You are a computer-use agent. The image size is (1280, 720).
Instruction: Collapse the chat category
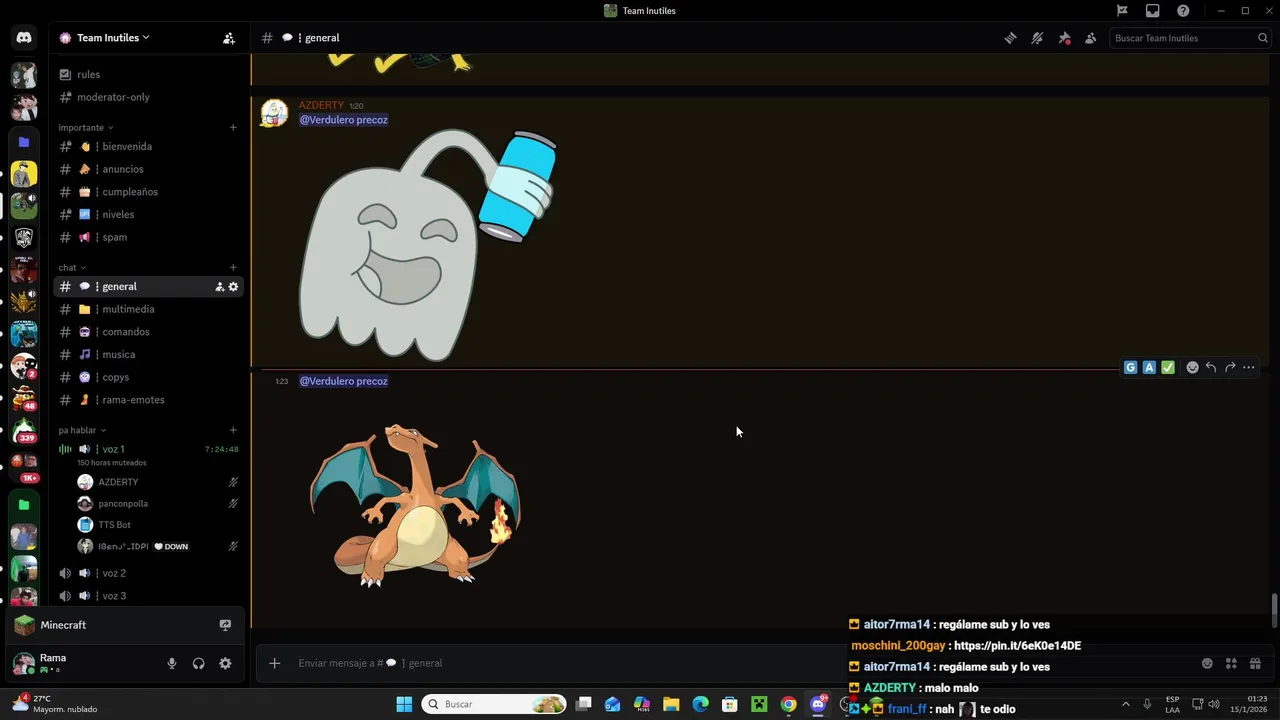click(x=71, y=268)
